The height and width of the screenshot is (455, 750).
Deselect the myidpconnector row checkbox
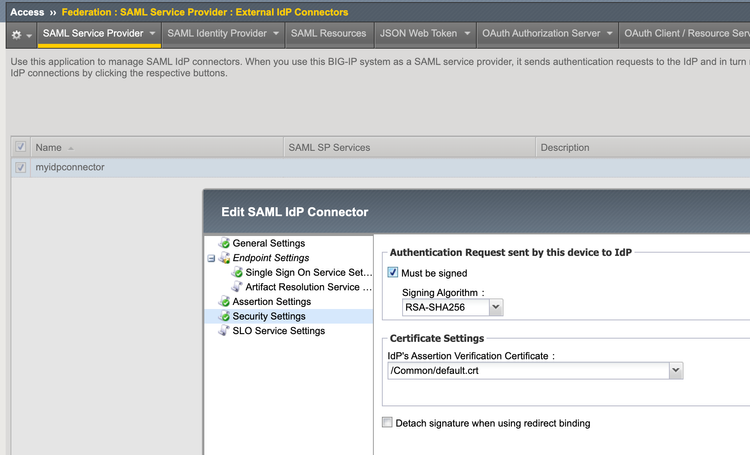click(x=20, y=168)
